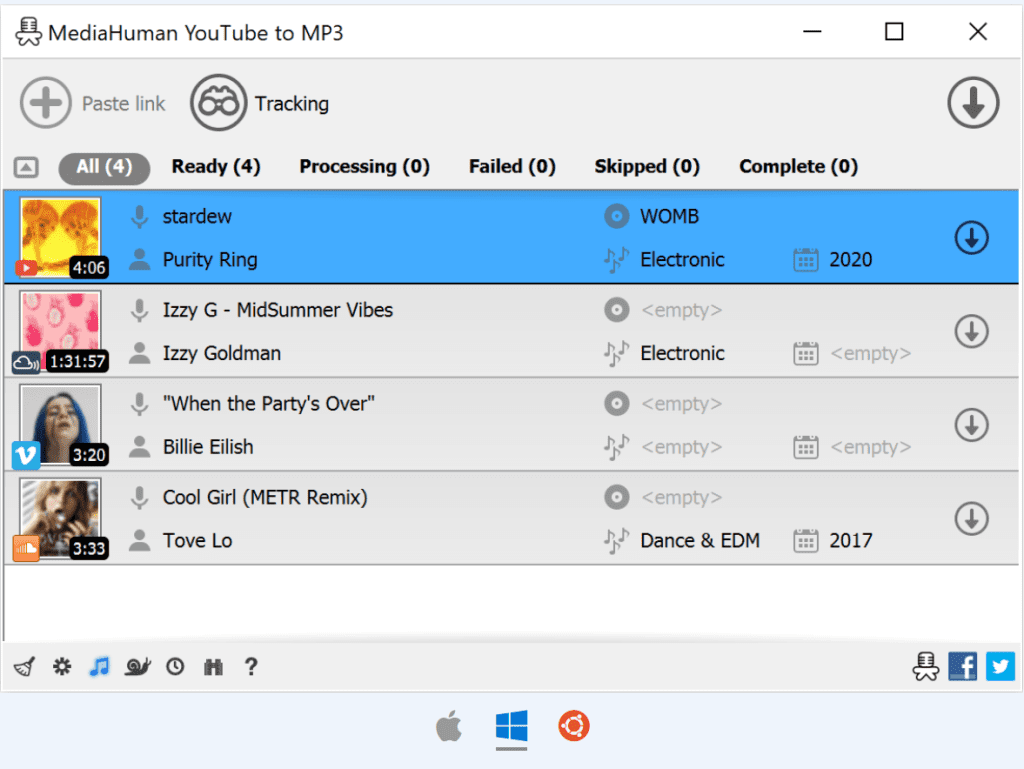This screenshot has width=1024, height=769.
Task: Click the bottom binoculars tracking icon
Action: tap(214, 667)
